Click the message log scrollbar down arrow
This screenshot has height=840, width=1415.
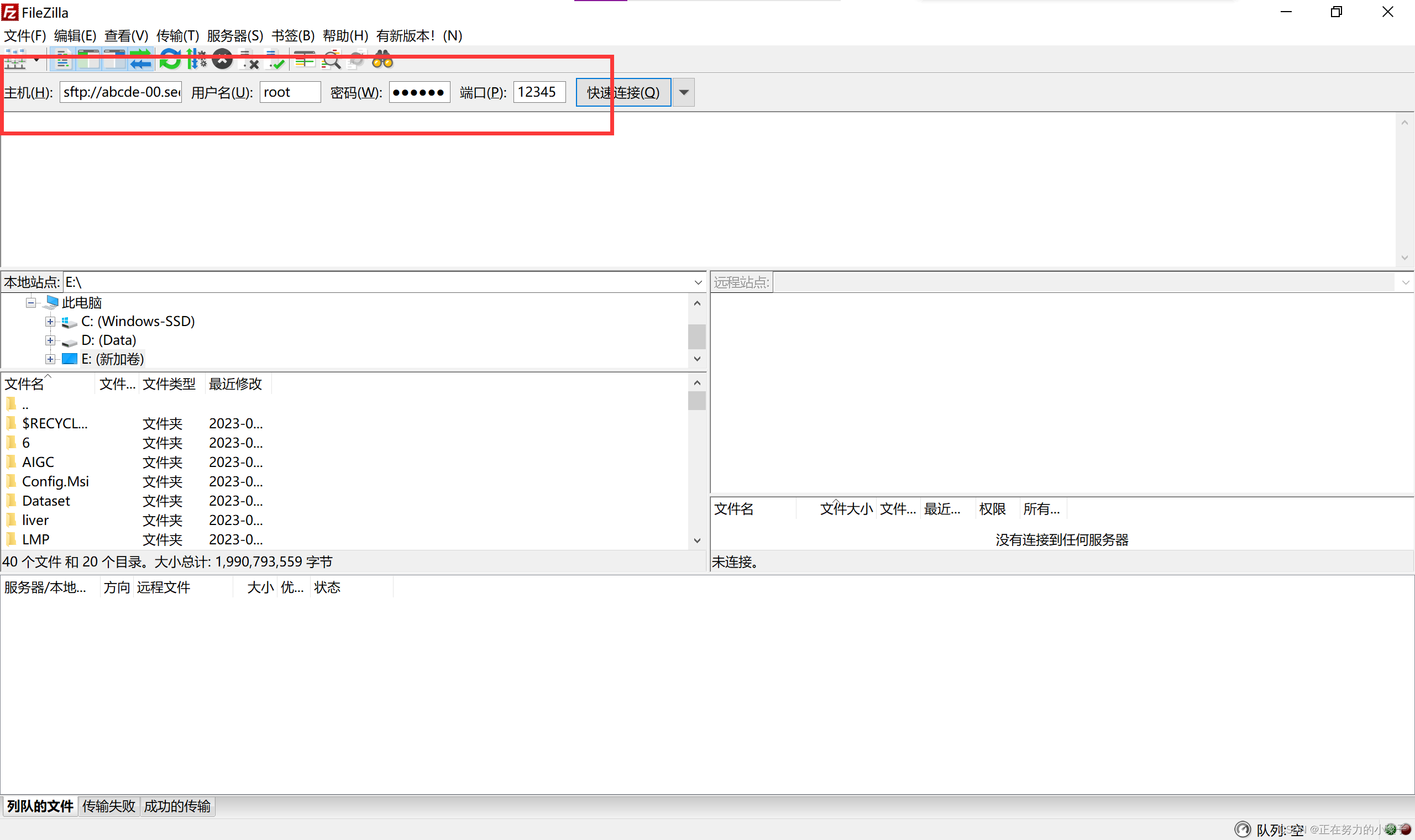(x=1405, y=258)
